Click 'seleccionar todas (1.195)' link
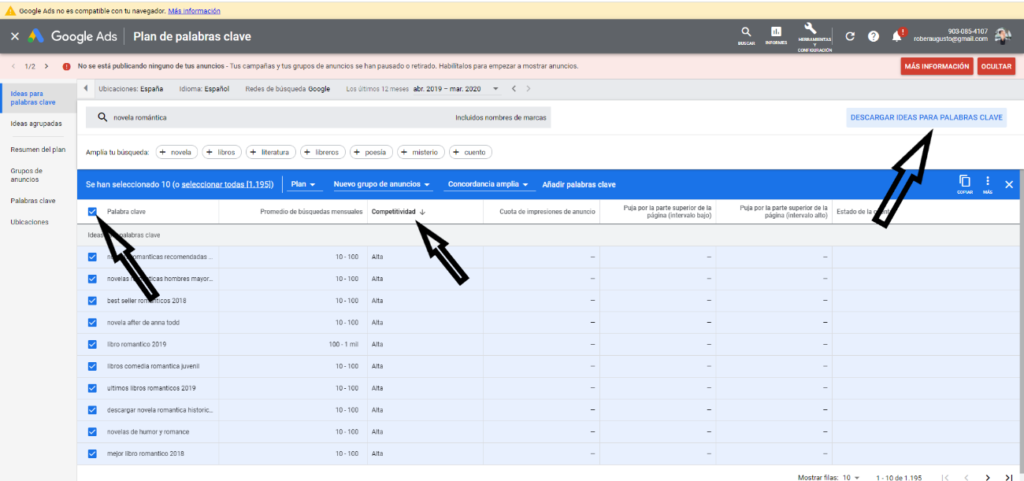The image size is (1024, 481). click(x=227, y=185)
